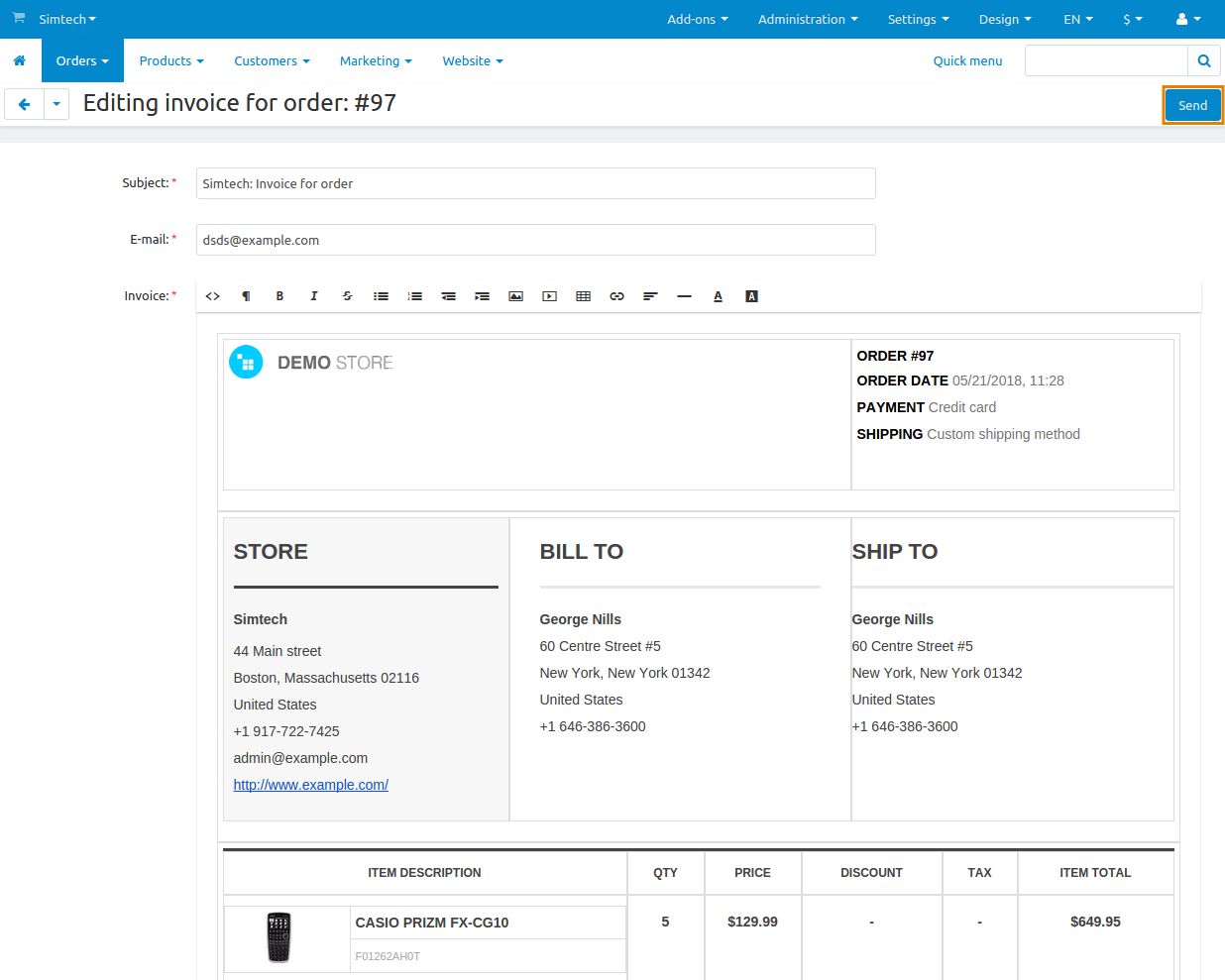
Task: Open the Website menu
Action: 473,60
